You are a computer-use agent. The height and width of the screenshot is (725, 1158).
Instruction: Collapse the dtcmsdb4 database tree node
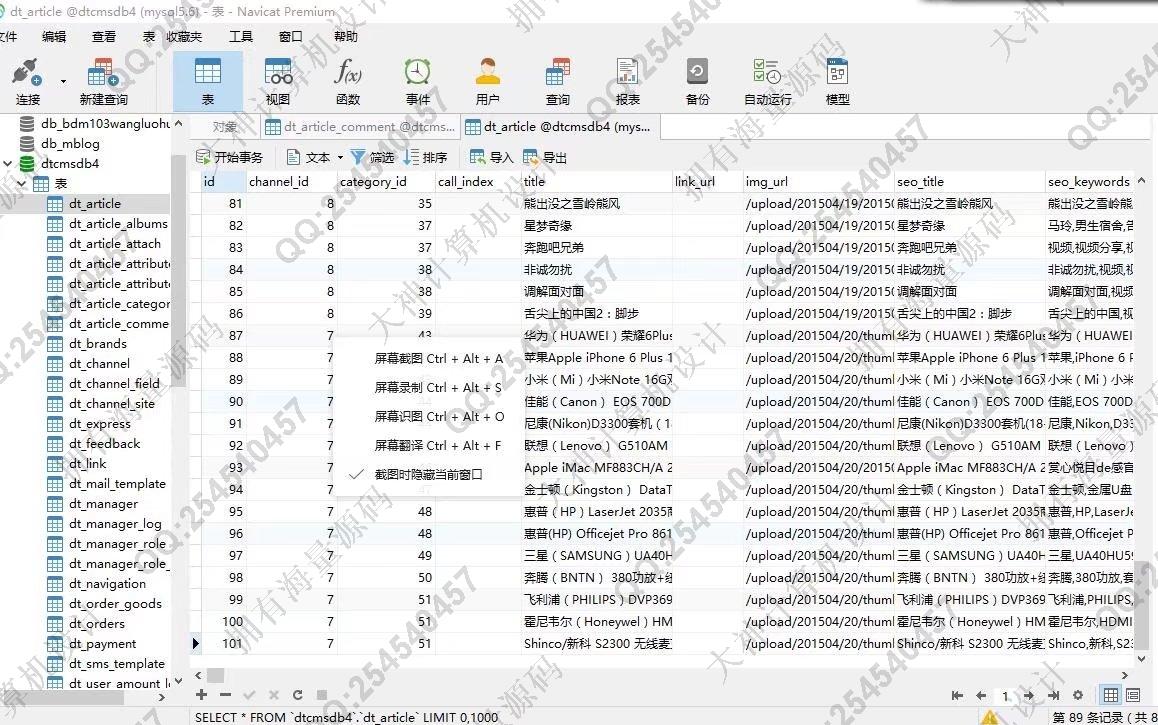(x=9, y=164)
